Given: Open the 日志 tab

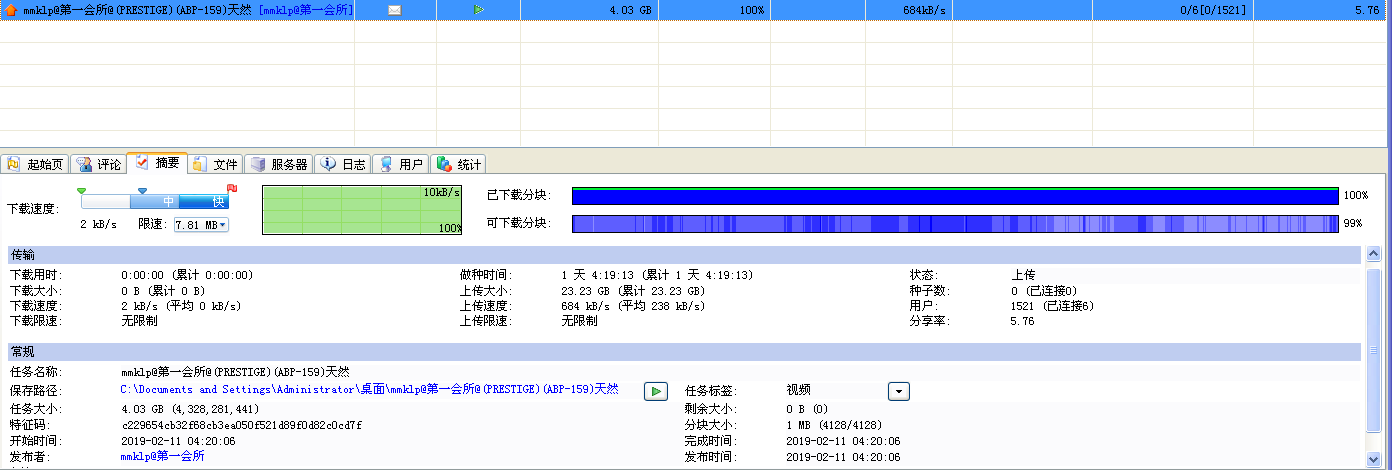Looking at the screenshot, I should pos(344,164).
